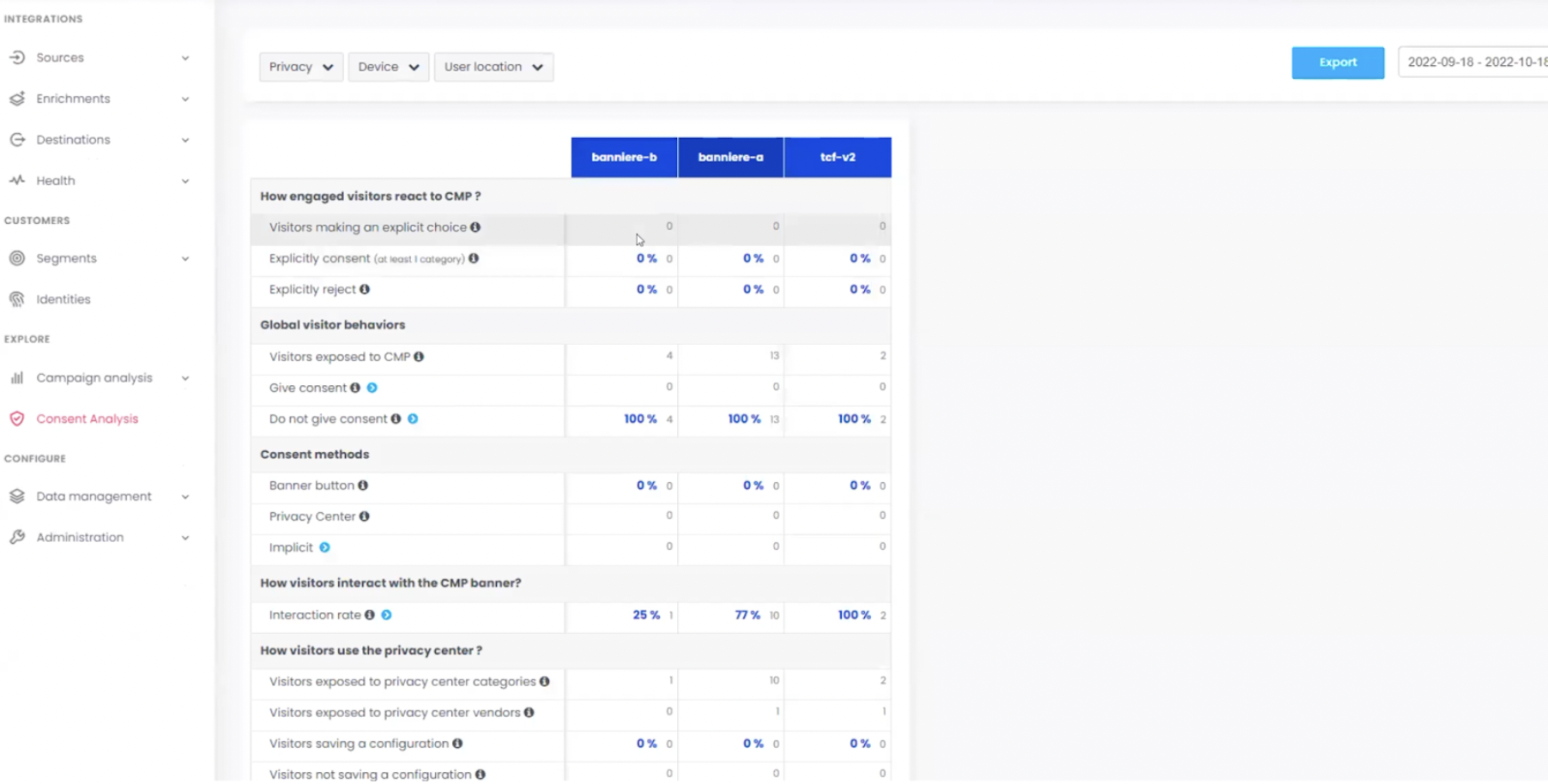The image size is (1548, 784).
Task: Click info icon beside privacy center vendors
Action: pos(529,713)
